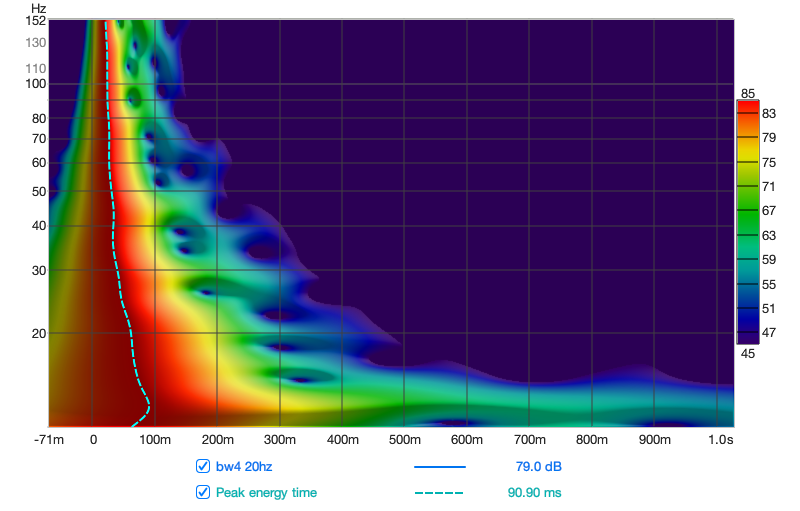Click the 90.90 ms value
The height and width of the screenshot is (511, 800).
[x=534, y=493]
